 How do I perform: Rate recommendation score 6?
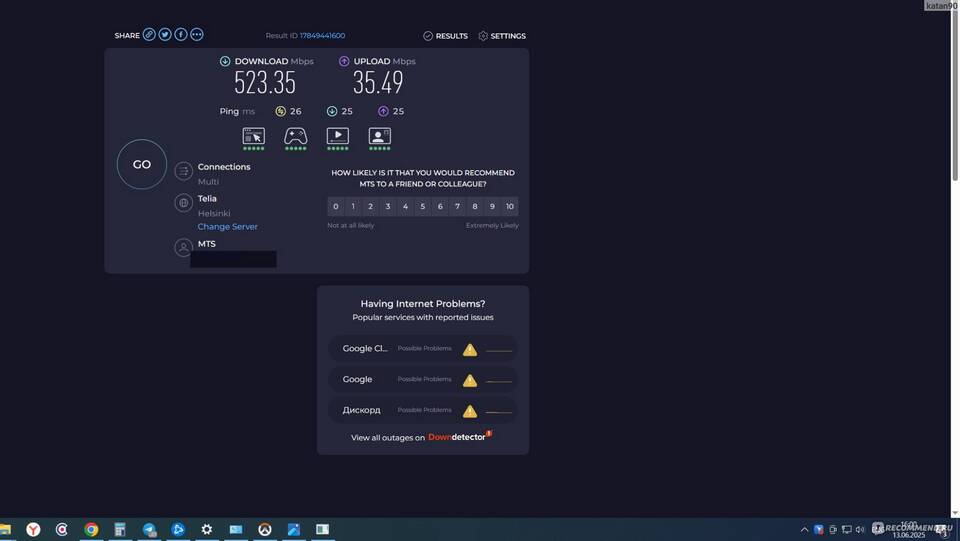(x=440, y=206)
